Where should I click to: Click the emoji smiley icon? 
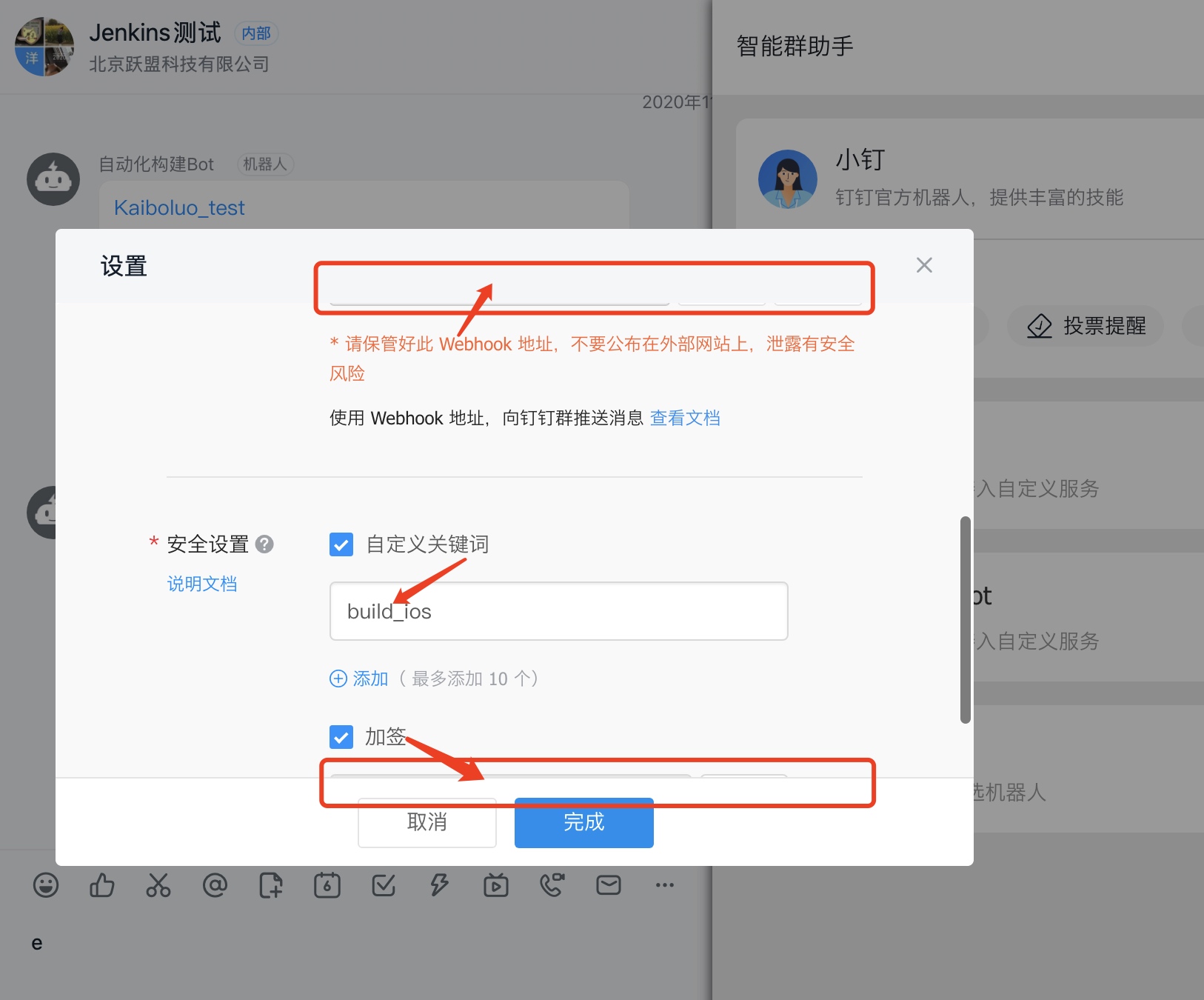pos(46,885)
